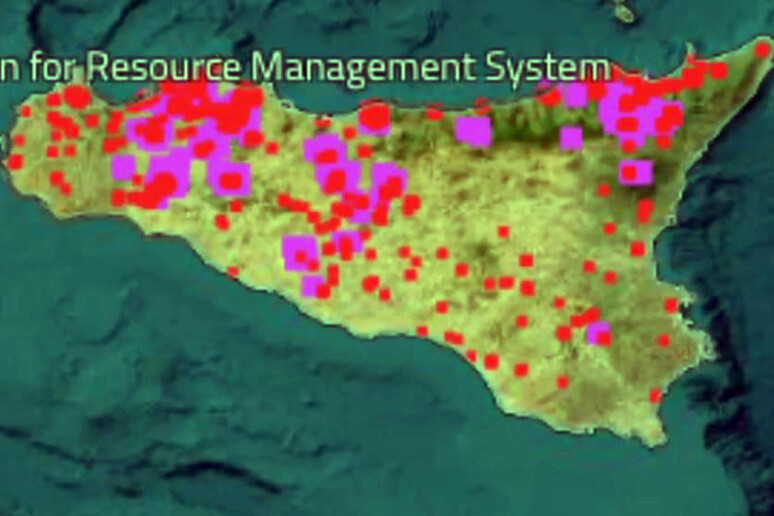Click the lone red hotspot on the southwestern coastline

coord(233,271)
